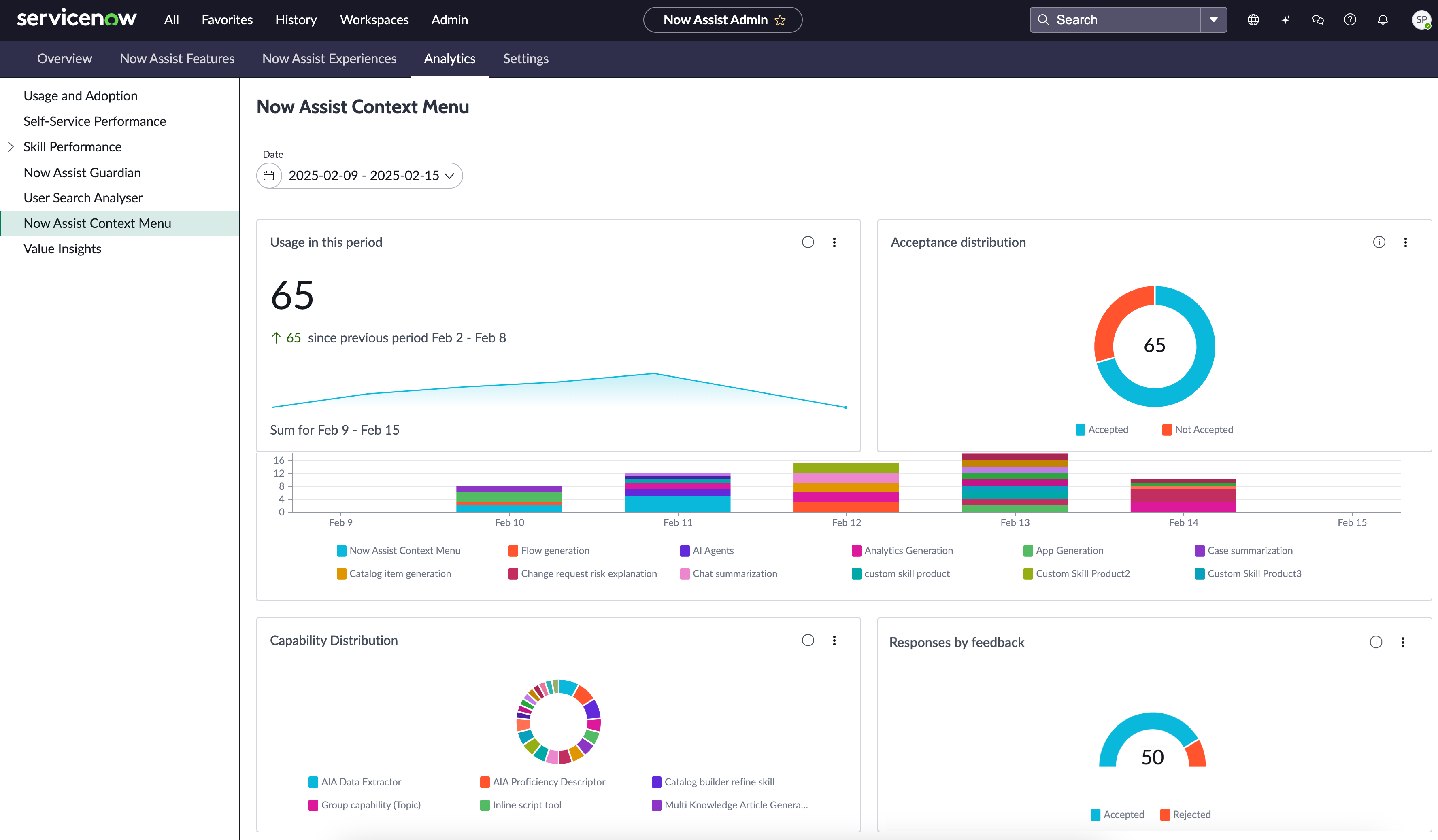Open the Admin menu
This screenshot has width=1438, height=840.
coord(450,20)
